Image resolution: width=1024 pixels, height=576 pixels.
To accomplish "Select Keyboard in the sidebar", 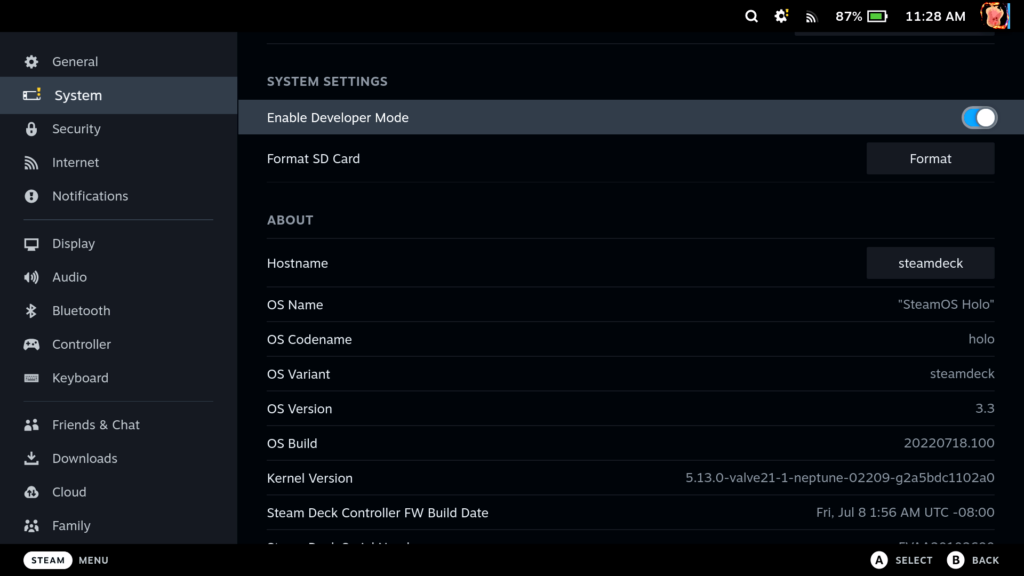I will pyautogui.click(x=80, y=378).
